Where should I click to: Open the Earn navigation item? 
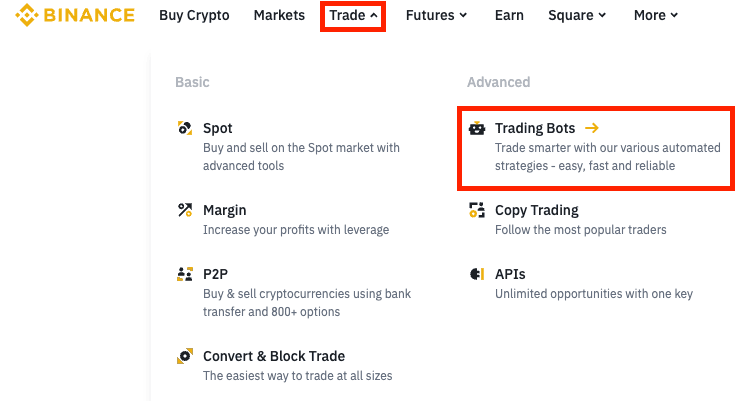(x=509, y=16)
